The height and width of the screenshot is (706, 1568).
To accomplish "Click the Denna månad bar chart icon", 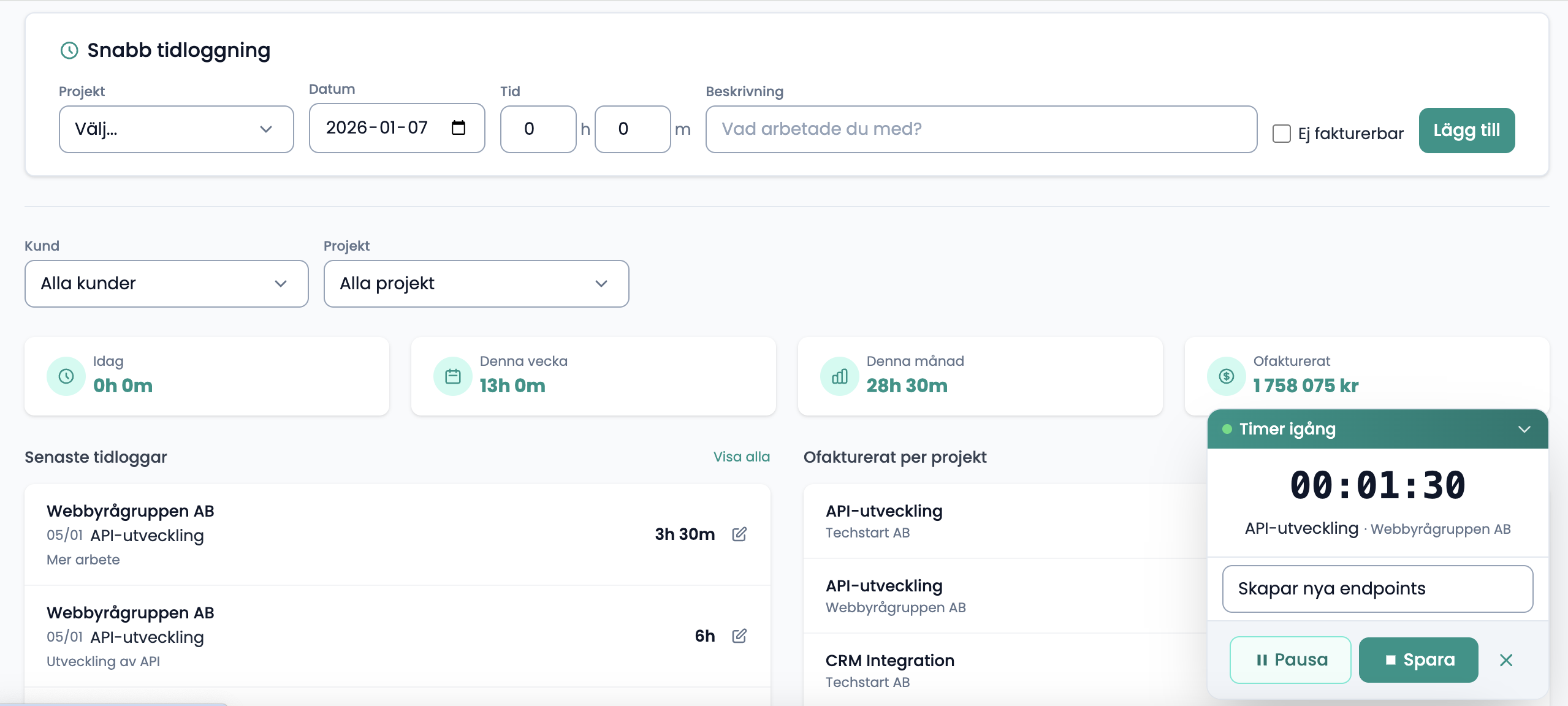I will coord(840,376).
